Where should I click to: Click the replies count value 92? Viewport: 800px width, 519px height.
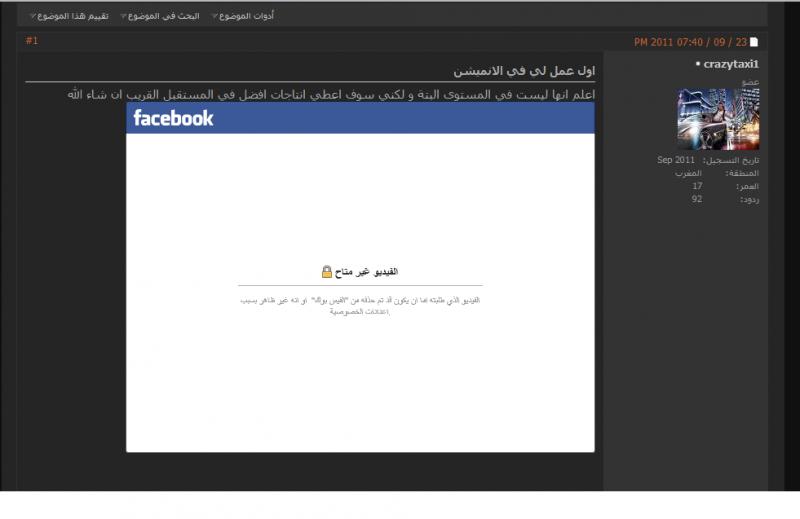[697, 199]
